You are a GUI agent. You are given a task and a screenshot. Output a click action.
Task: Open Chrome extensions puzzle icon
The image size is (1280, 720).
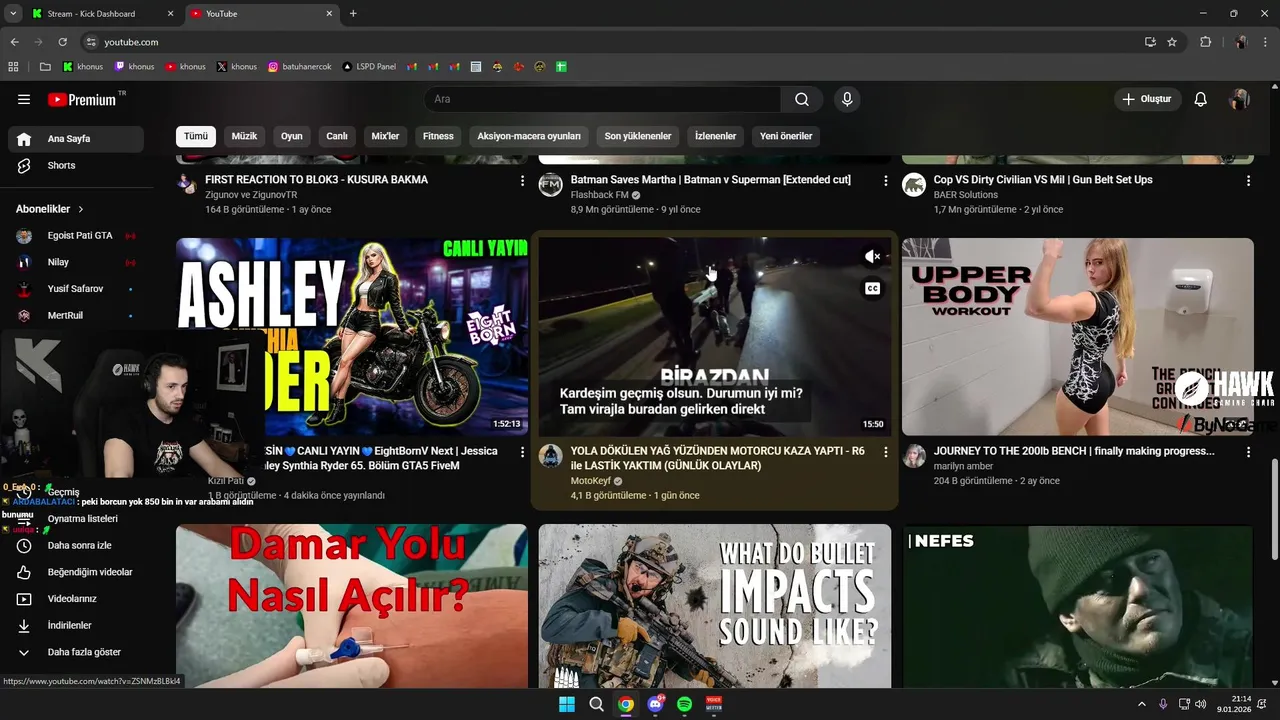tap(1205, 42)
